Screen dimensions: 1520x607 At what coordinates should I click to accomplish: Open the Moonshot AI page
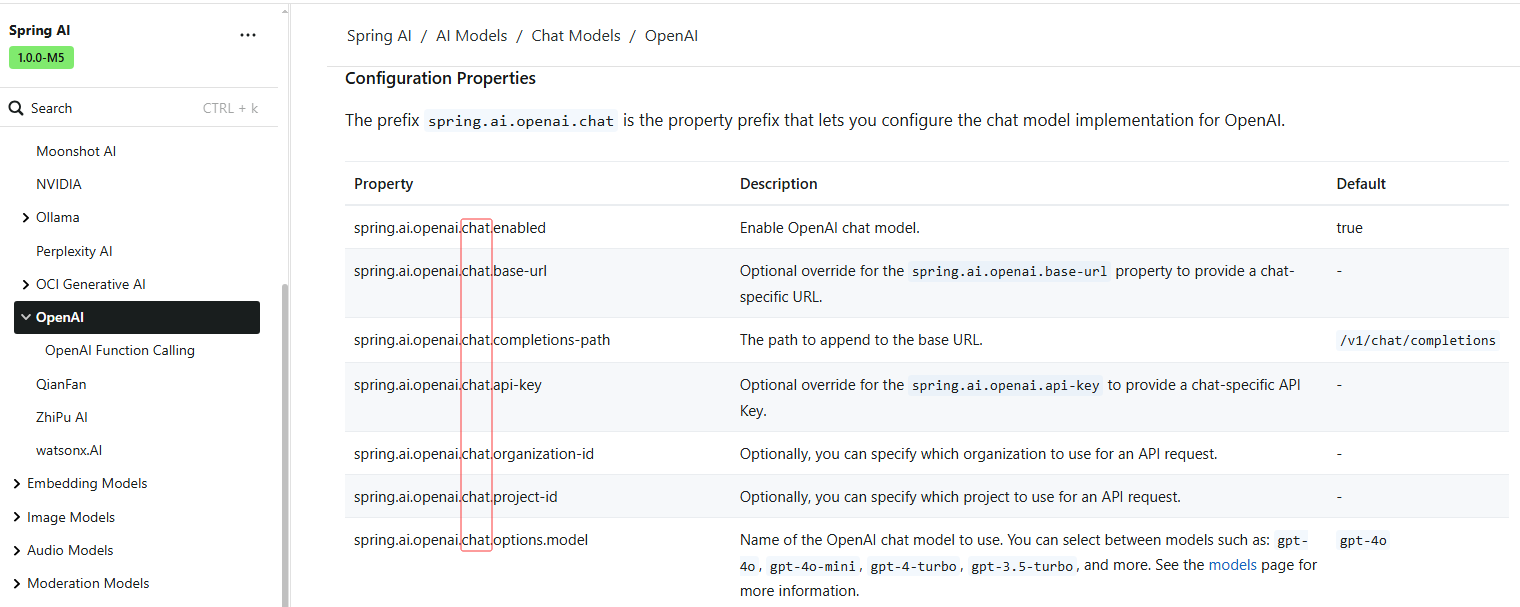pos(76,152)
